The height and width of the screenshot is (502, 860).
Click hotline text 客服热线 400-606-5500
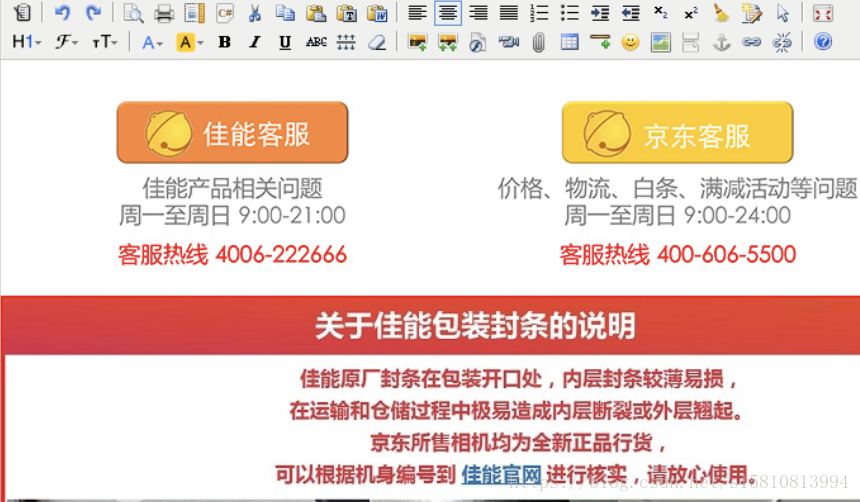677,255
